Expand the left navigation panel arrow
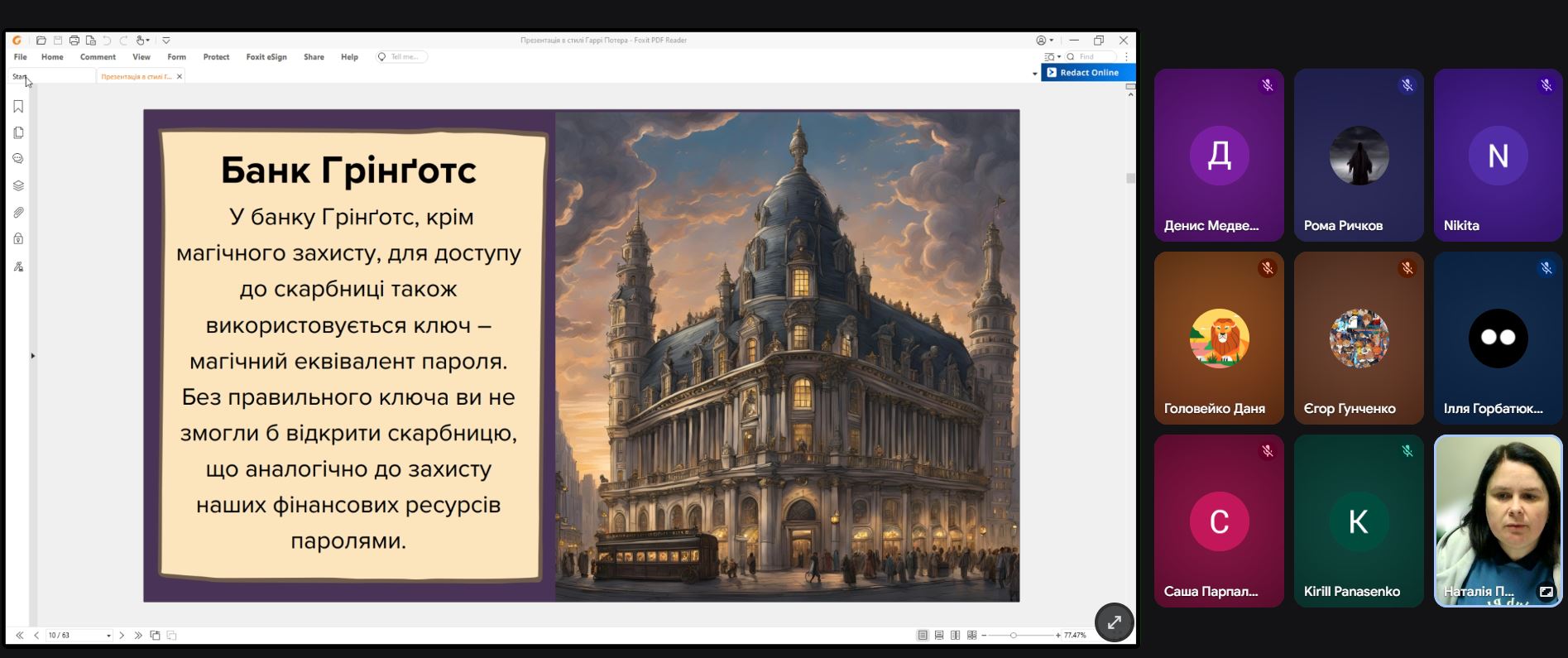Viewport: 1568px width, 658px height. tap(33, 356)
